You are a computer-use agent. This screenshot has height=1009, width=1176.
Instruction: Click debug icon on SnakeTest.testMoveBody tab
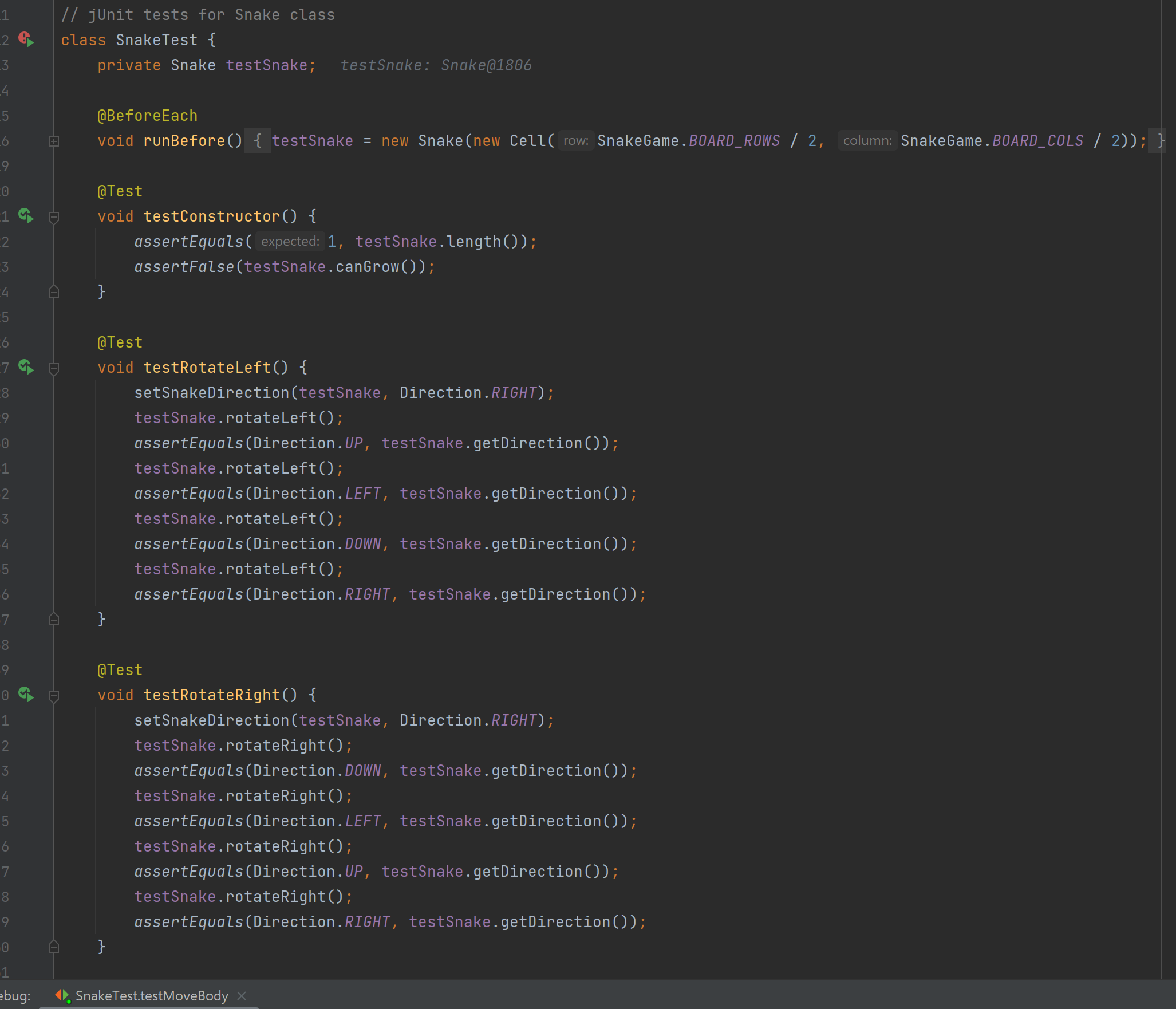click(62, 996)
